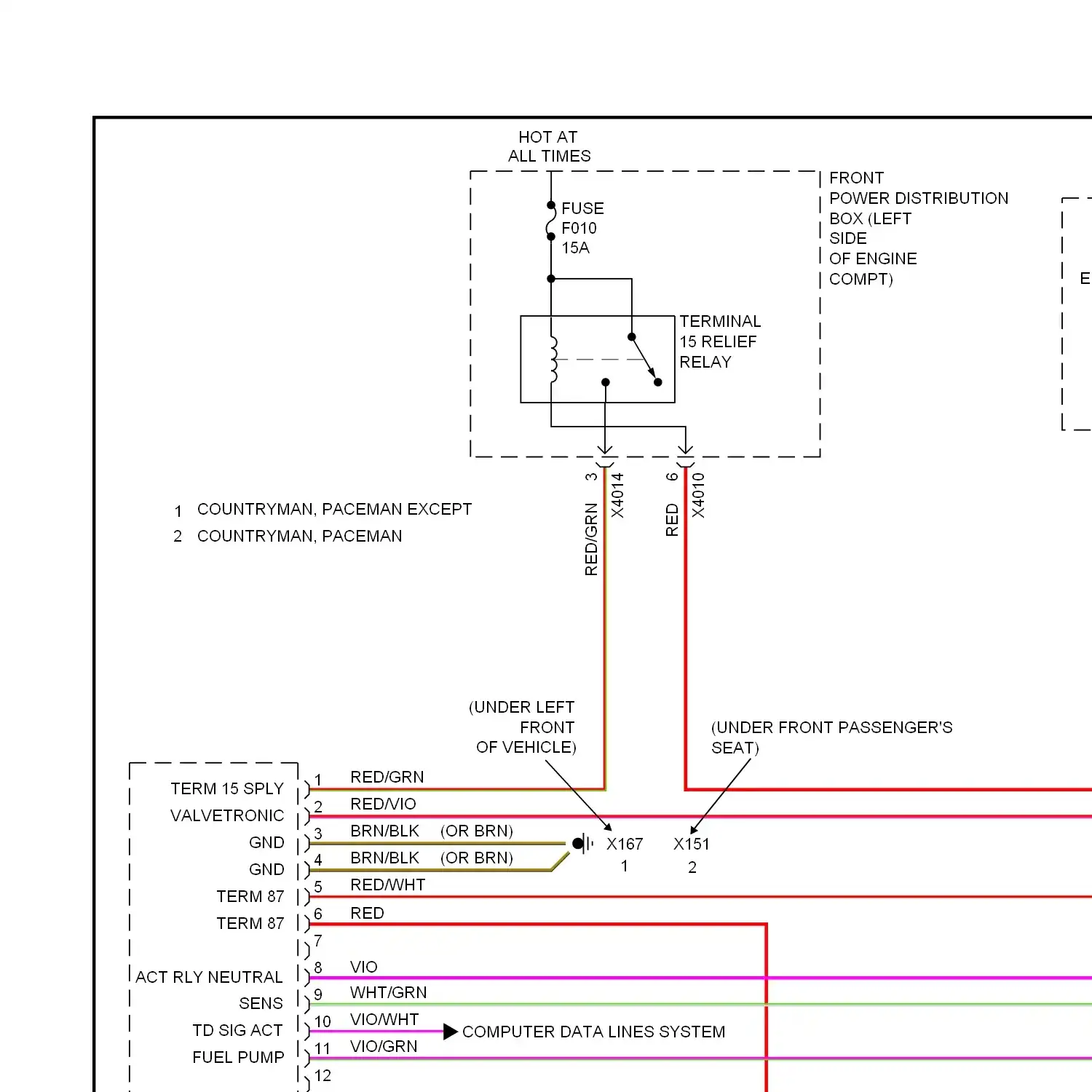Click horizontal RED/GRN wire label at pin 1
This screenshot has width=1092, height=1092.
point(387,777)
